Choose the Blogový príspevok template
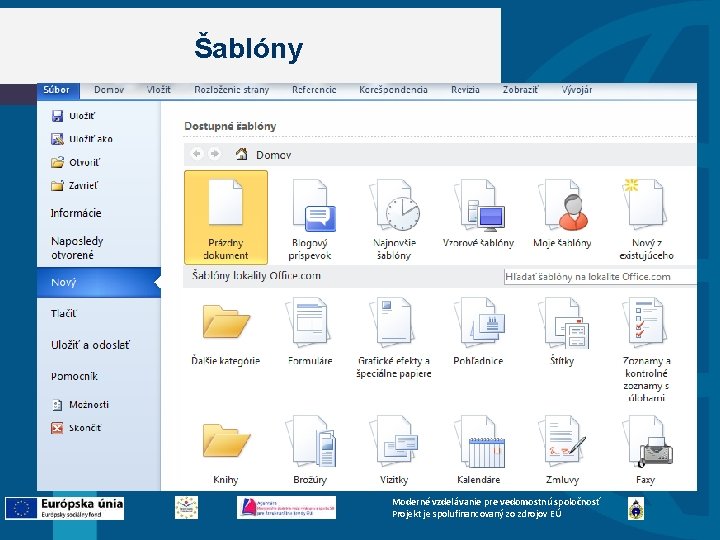The width and height of the screenshot is (720, 540). point(310,217)
